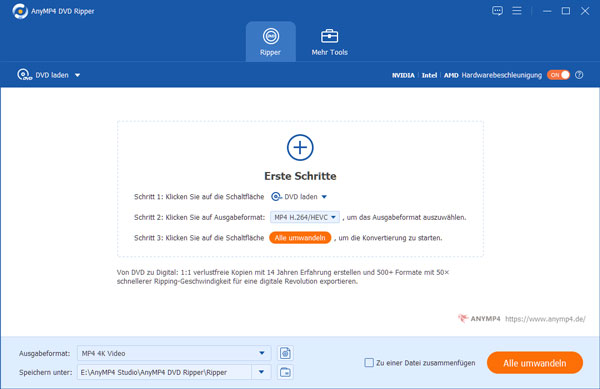
Task: Click the DVD disc icon in the toolbar
Action: pyautogui.click(x=24, y=75)
